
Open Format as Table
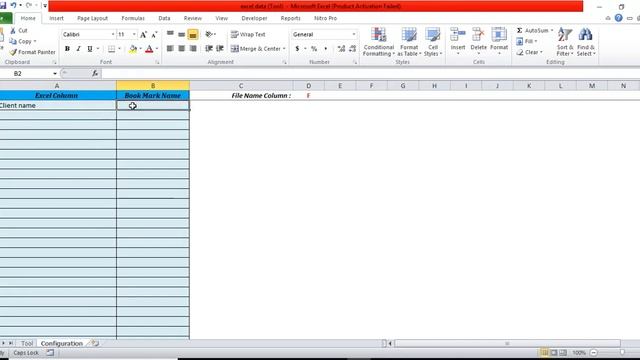(409, 42)
